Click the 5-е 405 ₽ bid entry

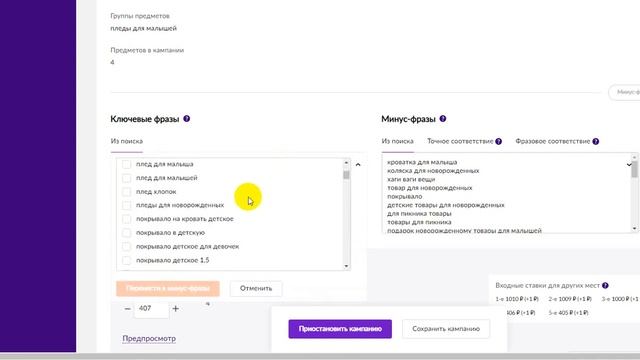pos(569,313)
